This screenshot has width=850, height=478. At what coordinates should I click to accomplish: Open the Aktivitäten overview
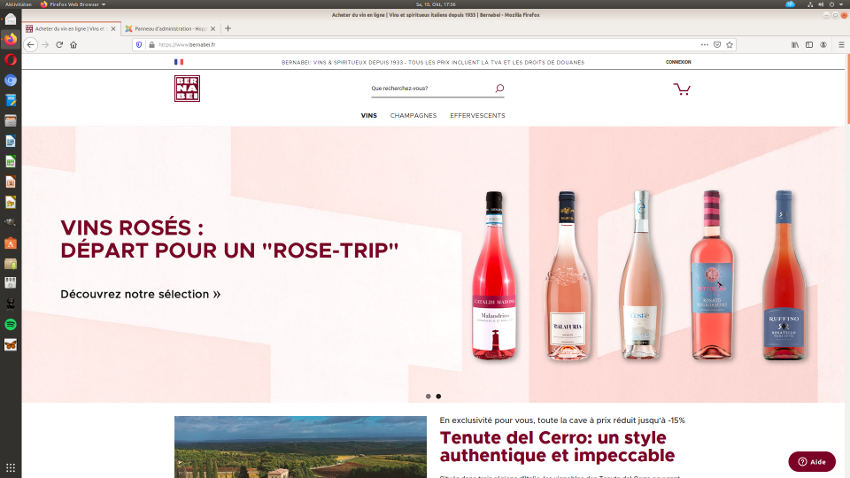[x=18, y=4]
